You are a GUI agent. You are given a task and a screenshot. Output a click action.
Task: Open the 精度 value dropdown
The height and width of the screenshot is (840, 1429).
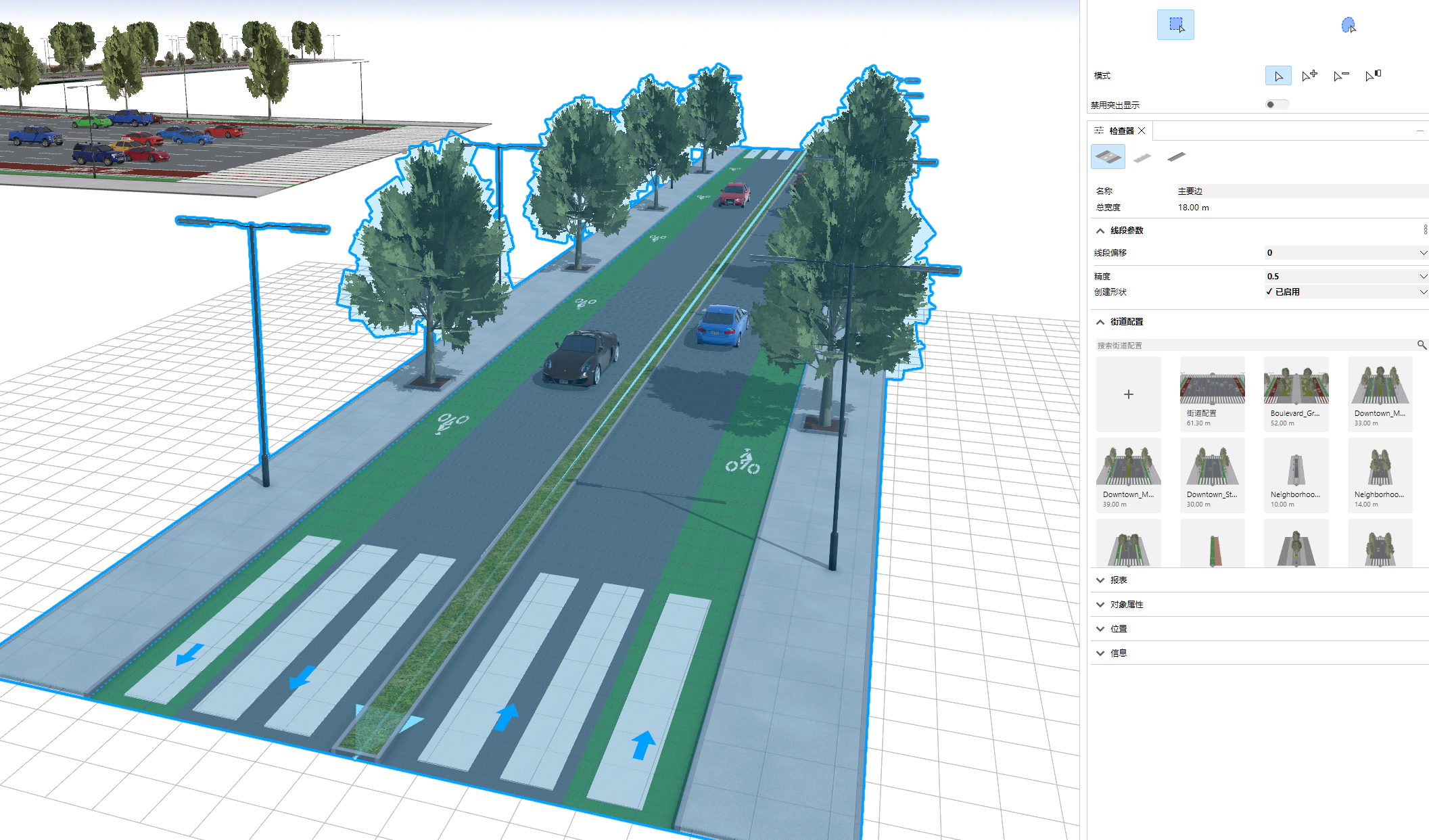pos(1423,277)
